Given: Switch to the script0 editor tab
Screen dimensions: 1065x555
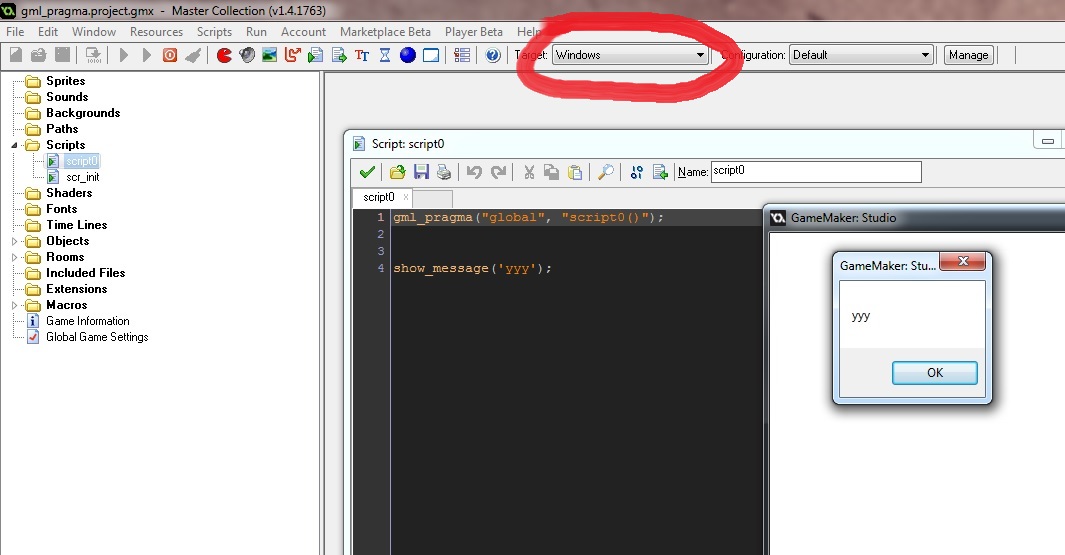Looking at the screenshot, I should [x=379, y=198].
